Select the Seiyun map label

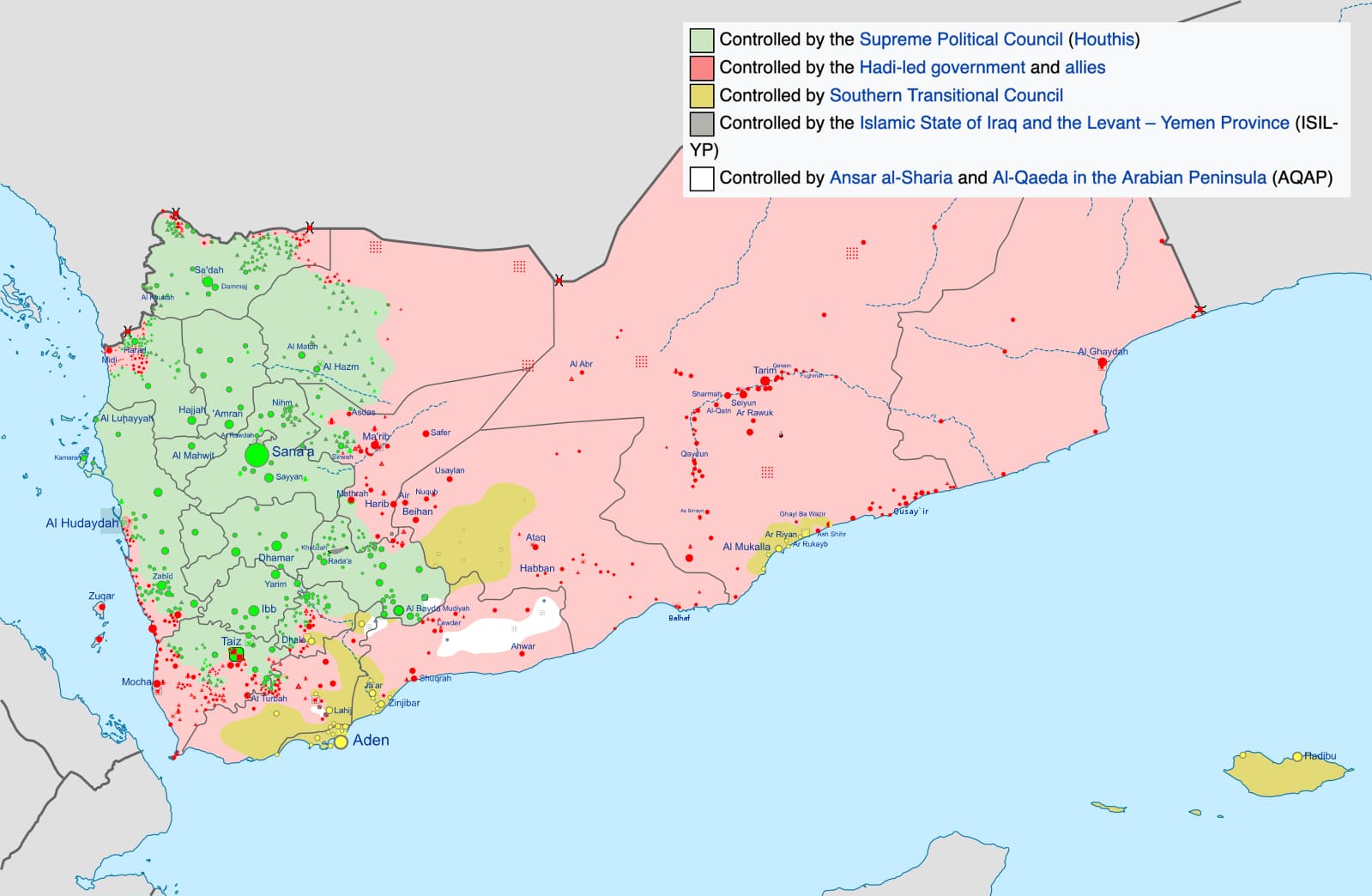tap(744, 403)
